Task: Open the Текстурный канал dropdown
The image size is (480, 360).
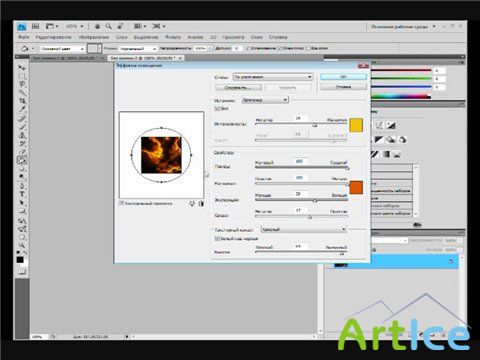Action: coord(304,229)
